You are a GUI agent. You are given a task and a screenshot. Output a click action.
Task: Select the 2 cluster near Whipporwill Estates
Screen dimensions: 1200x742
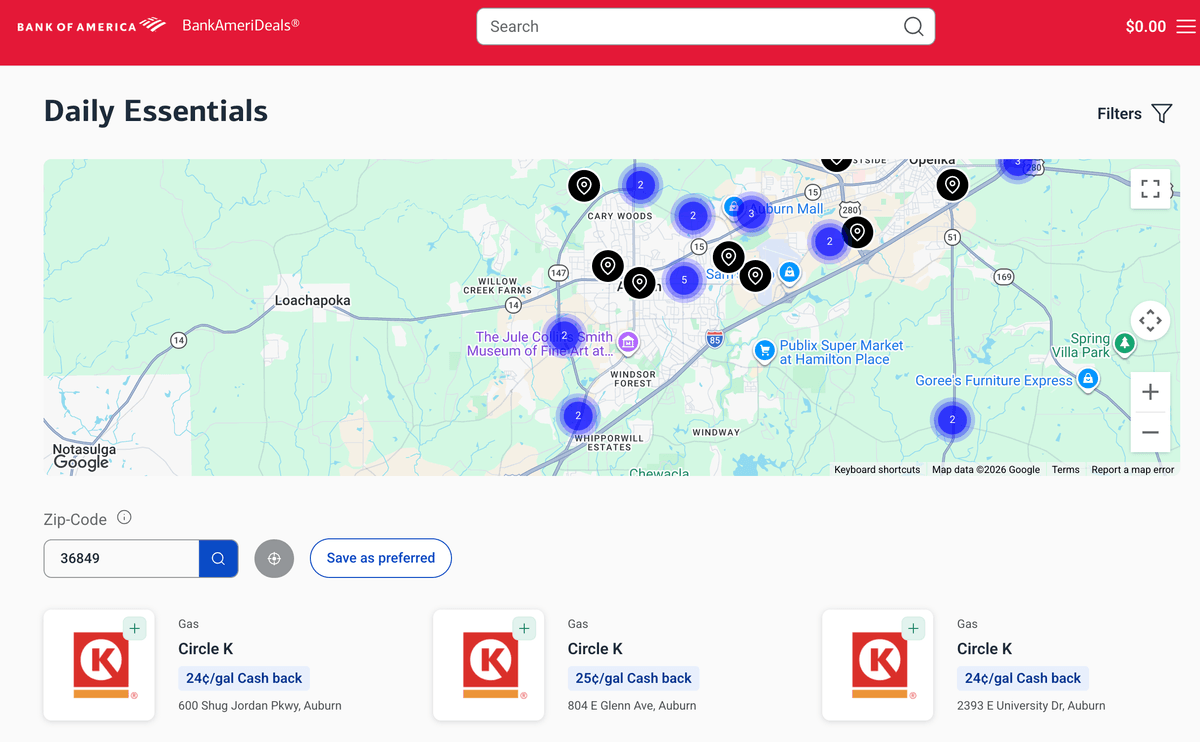point(578,415)
